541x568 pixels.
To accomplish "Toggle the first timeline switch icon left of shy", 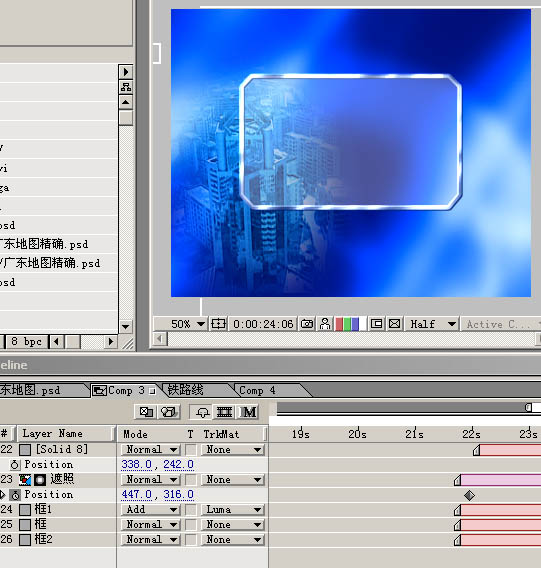I will point(146,412).
